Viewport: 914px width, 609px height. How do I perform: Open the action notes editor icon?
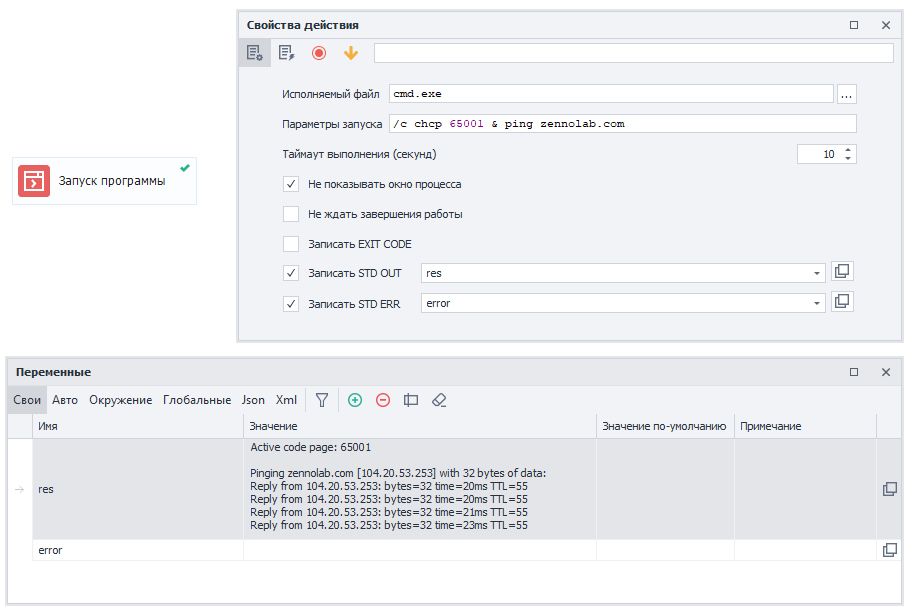tap(286, 53)
